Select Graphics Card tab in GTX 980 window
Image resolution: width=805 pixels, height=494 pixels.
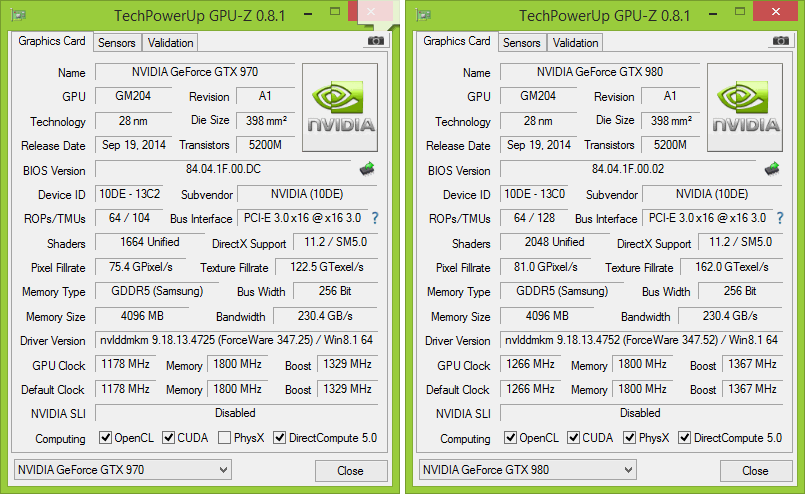coord(457,41)
